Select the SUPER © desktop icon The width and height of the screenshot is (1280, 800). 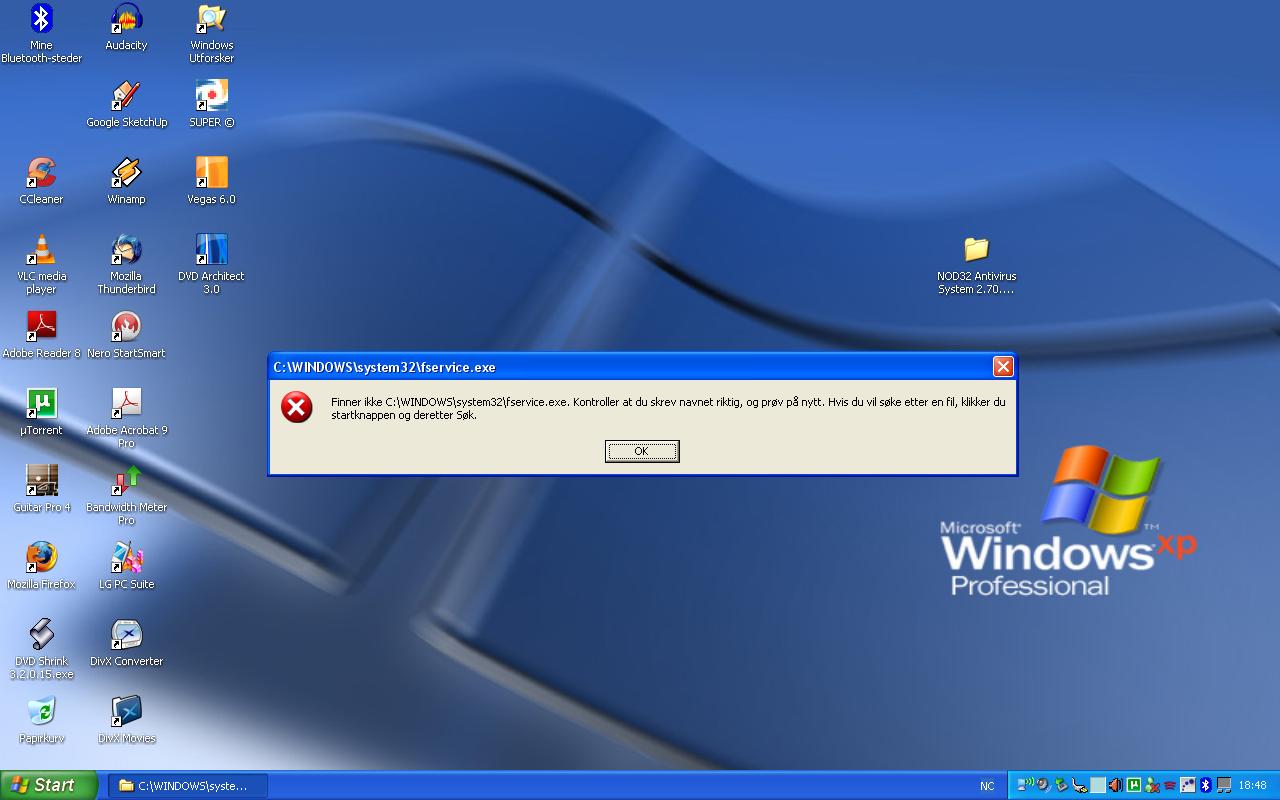[x=212, y=104]
